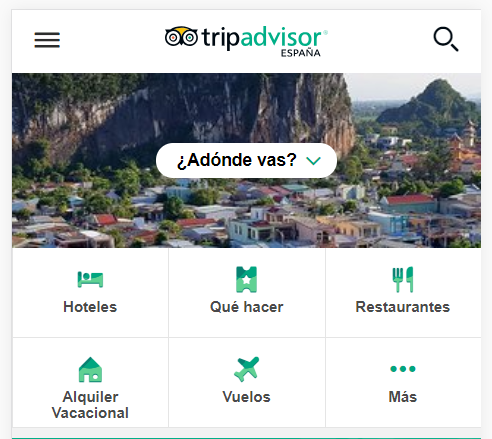Select the Más label
This screenshot has width=492, height=439.
[403, 397]
